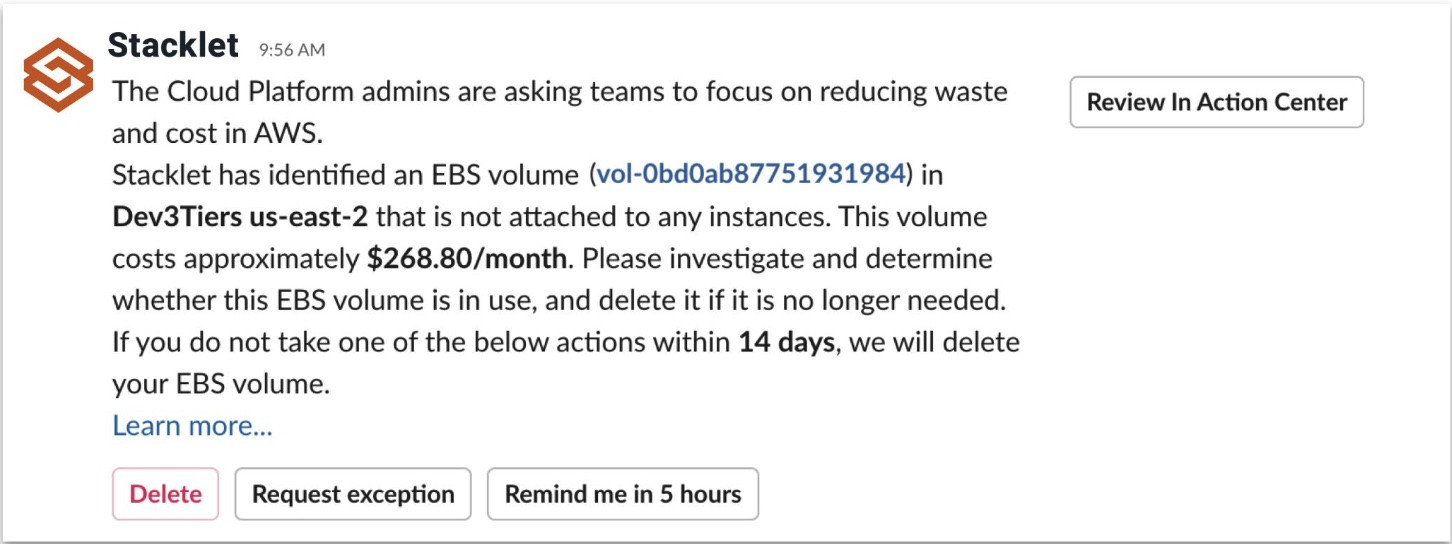Image resolution: width=1452 pixels, height=544 pixels.
Task: Open the Stacklet sender name
Action: [x=173, y=46]
